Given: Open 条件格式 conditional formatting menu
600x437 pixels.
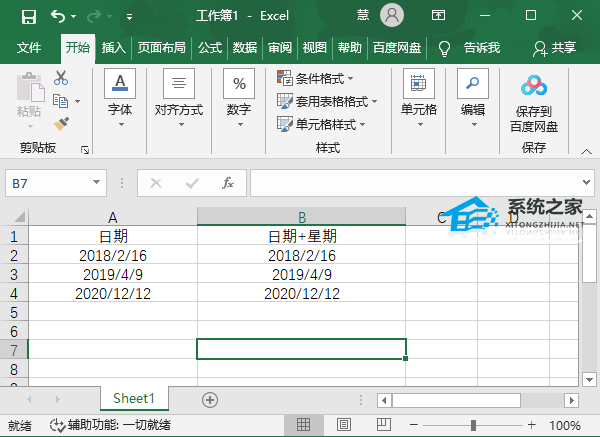Looking at the screenshot, I should click(315, 78).
